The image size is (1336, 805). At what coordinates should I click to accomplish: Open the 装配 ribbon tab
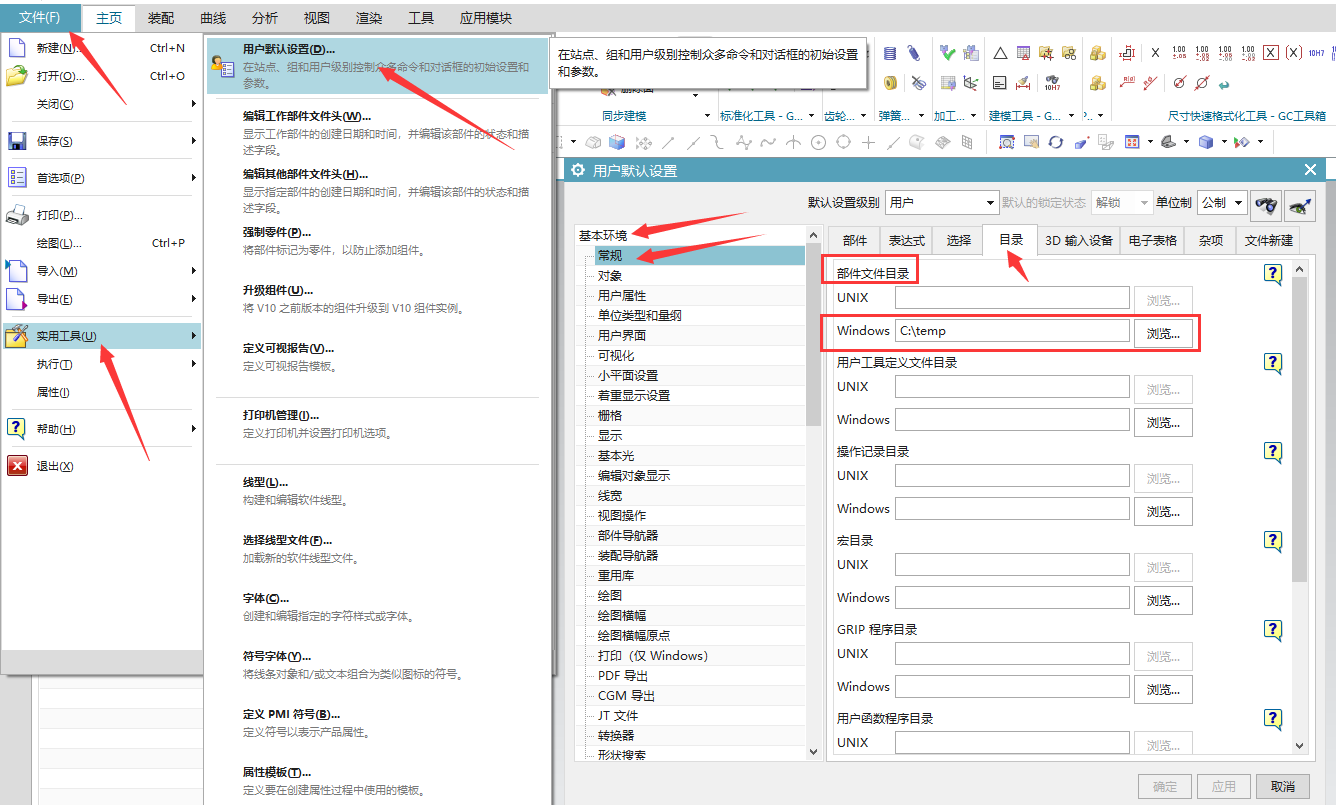coord(160,18)
